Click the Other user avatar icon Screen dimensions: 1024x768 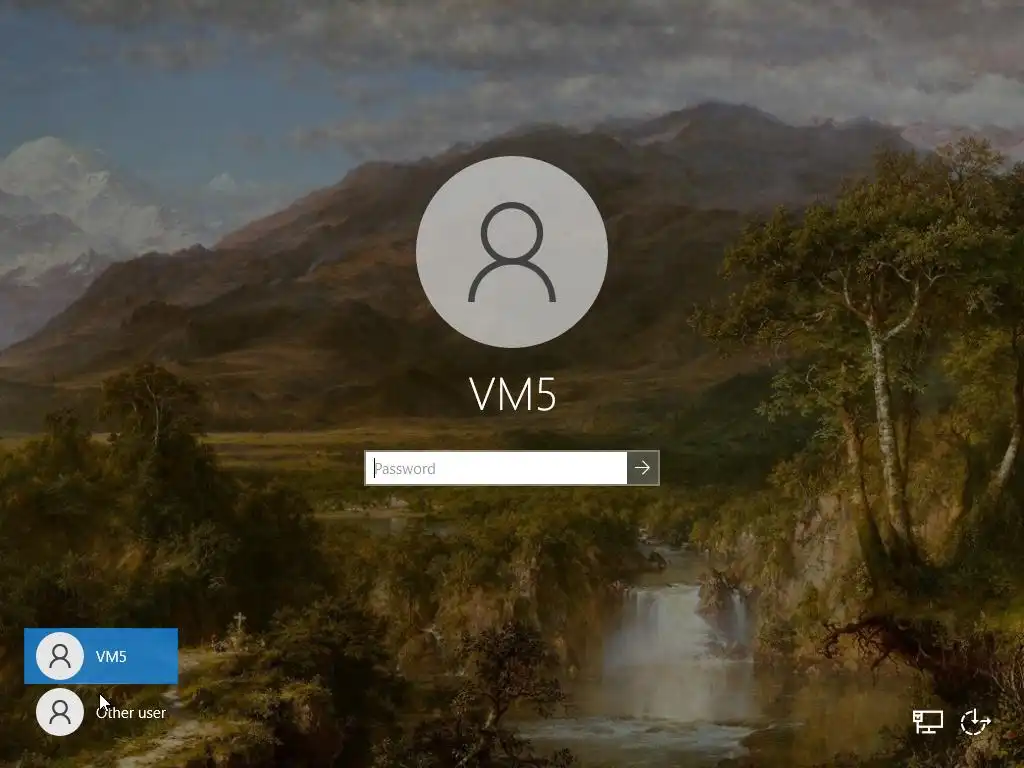click(x=60, y=712)
